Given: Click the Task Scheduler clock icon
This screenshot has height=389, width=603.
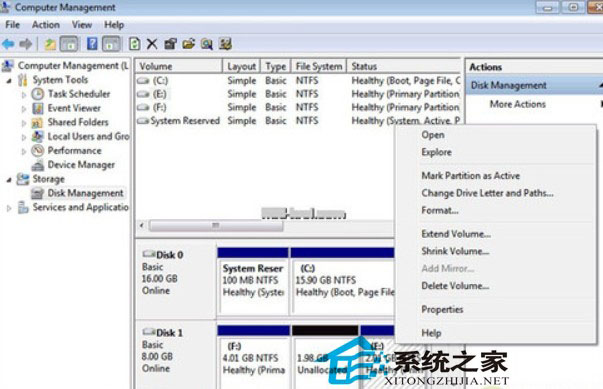Looking at the screenshot, I should (x=38, y=94).
